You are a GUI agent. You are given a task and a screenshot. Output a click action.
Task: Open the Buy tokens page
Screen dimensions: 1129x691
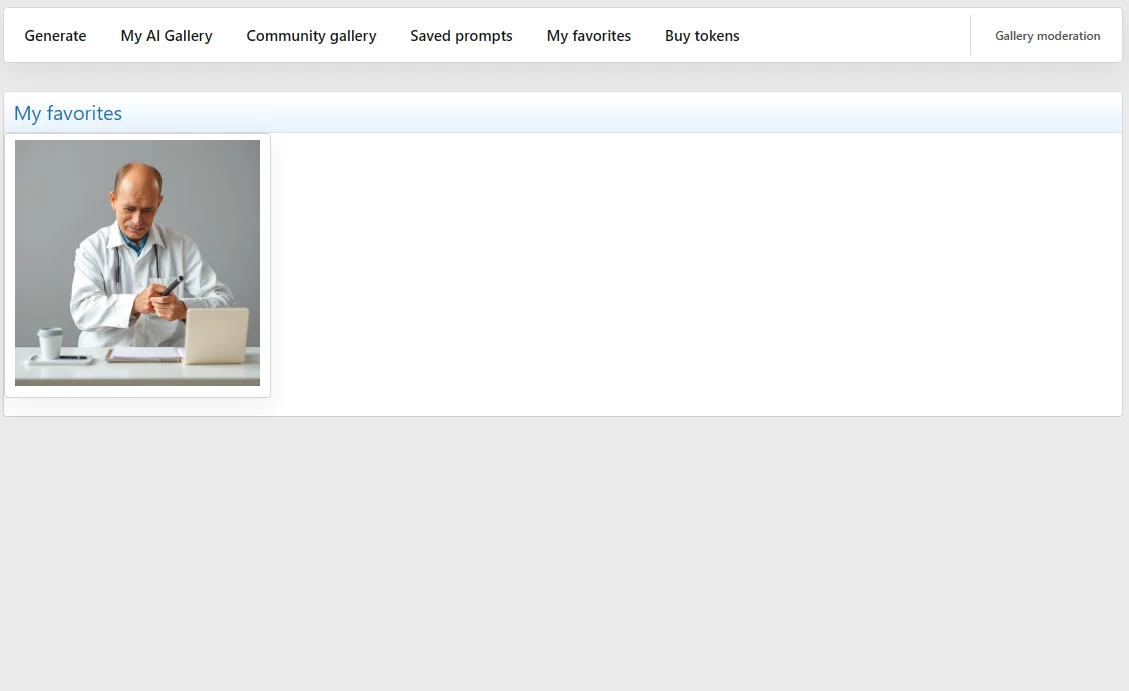702,36
